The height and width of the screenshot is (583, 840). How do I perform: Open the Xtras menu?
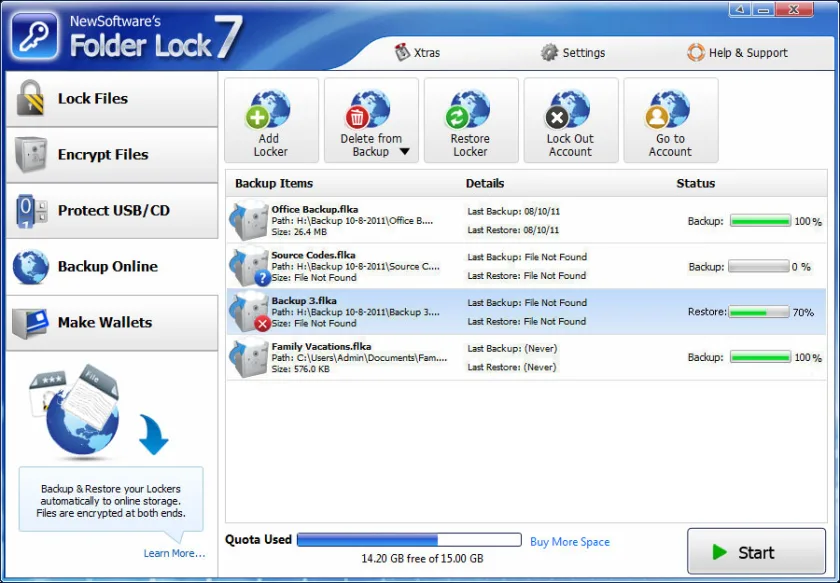417,53
